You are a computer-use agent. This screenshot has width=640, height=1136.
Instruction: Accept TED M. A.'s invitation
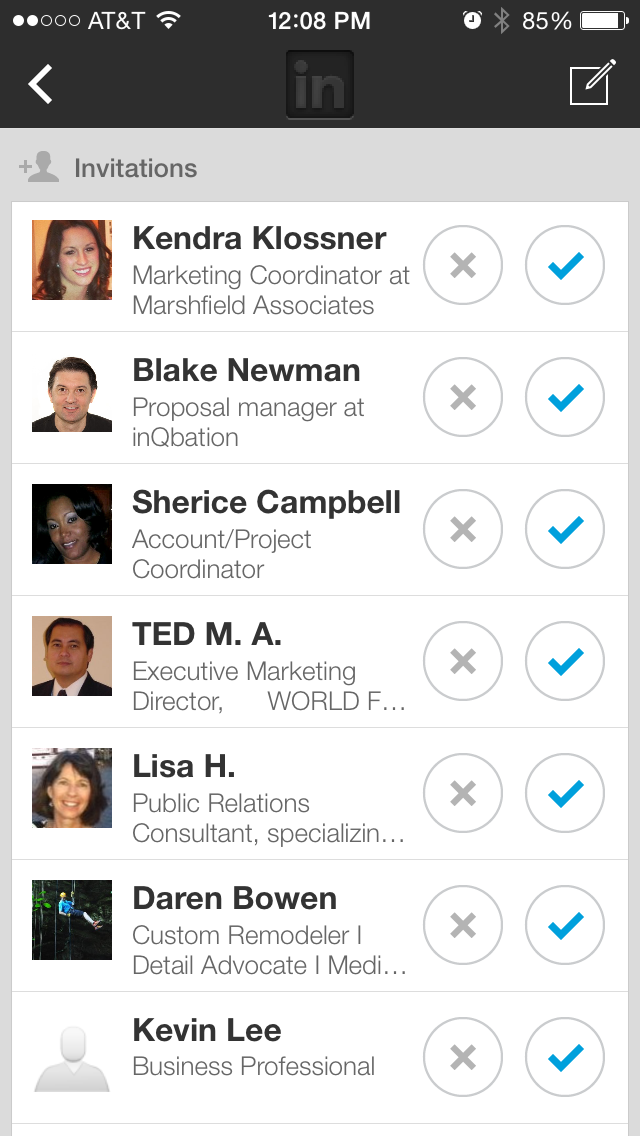(x=565, y=661)
